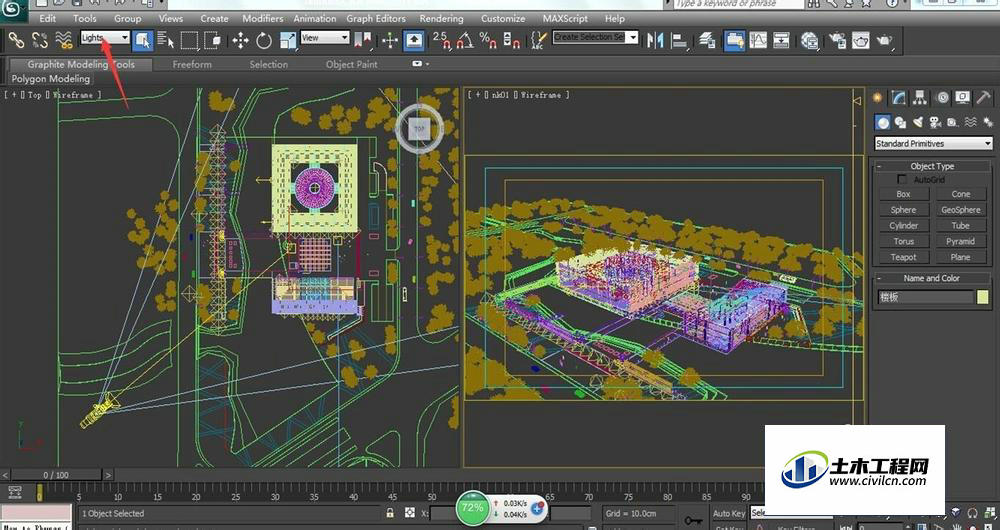Image resolution: width=1000 pixels, height=530 pixels.
Task: Click the object name field
Action: pos(925,297)
